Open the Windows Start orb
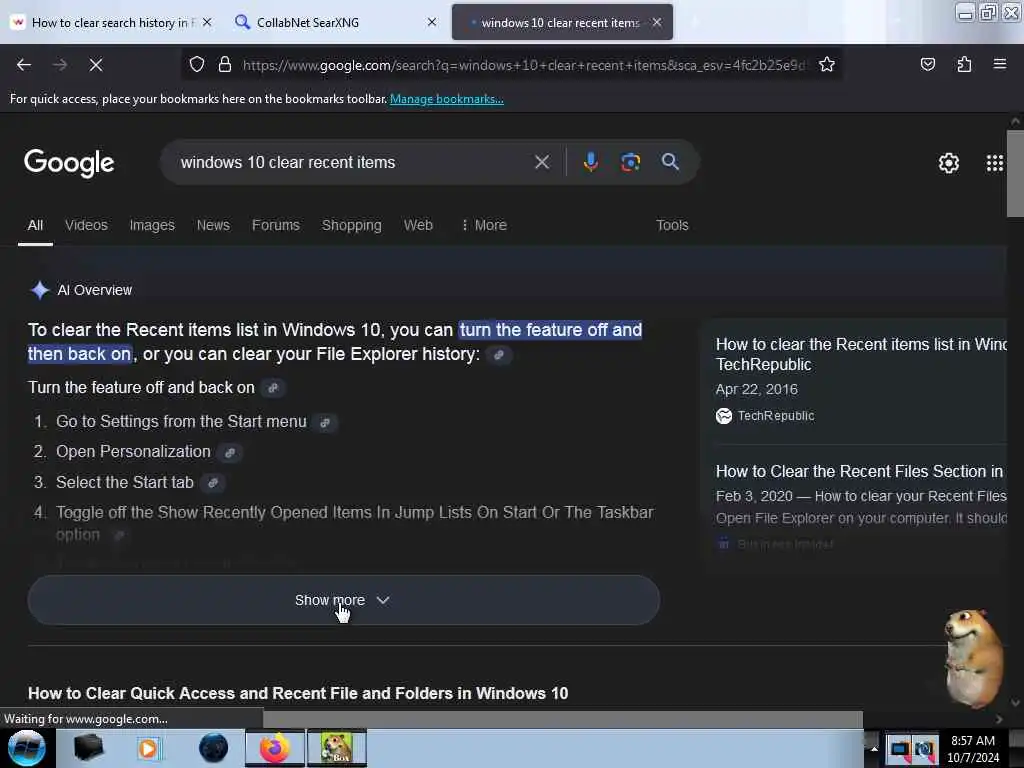Image resolution: width=1024 pixels, height=768 pixels. click(27, 748)
